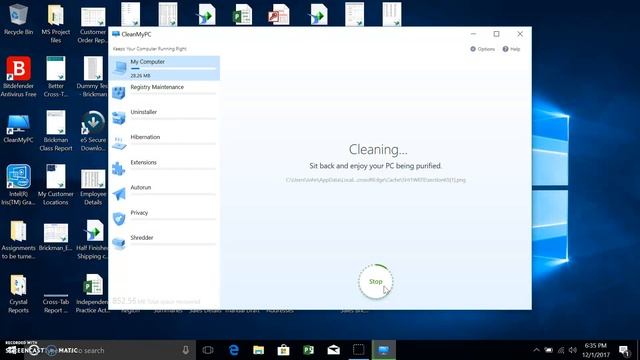This screenshot has height=360, width=640.
Task: Launch Microsoft Edge from the taskbar
Action: point(233,350)
